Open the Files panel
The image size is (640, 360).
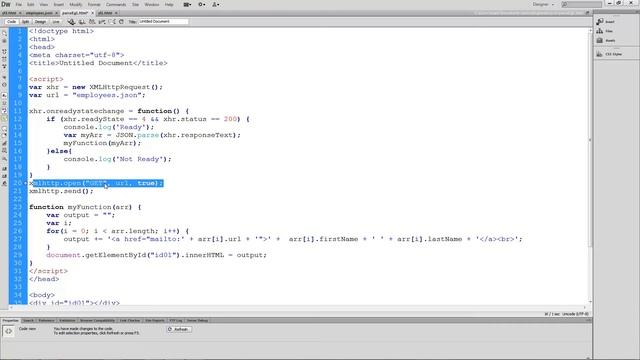pyautogui.click(x=605, y=31)
